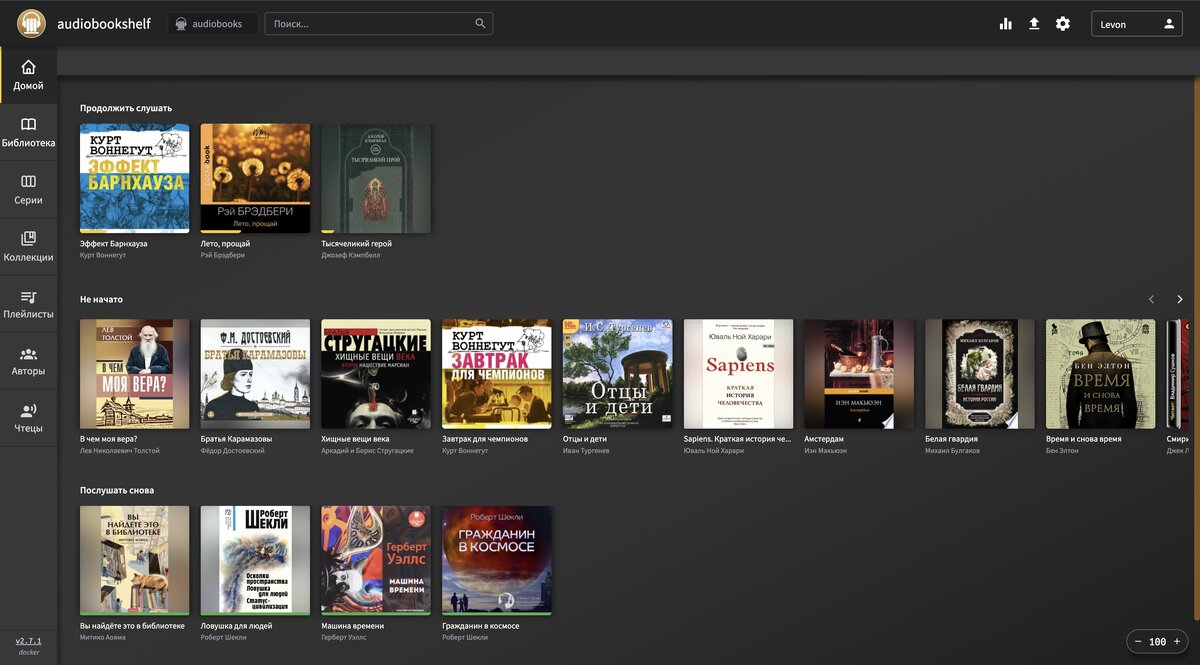
Task: Click author link Герберт Уэллс
Action: (x=344, y=637)
